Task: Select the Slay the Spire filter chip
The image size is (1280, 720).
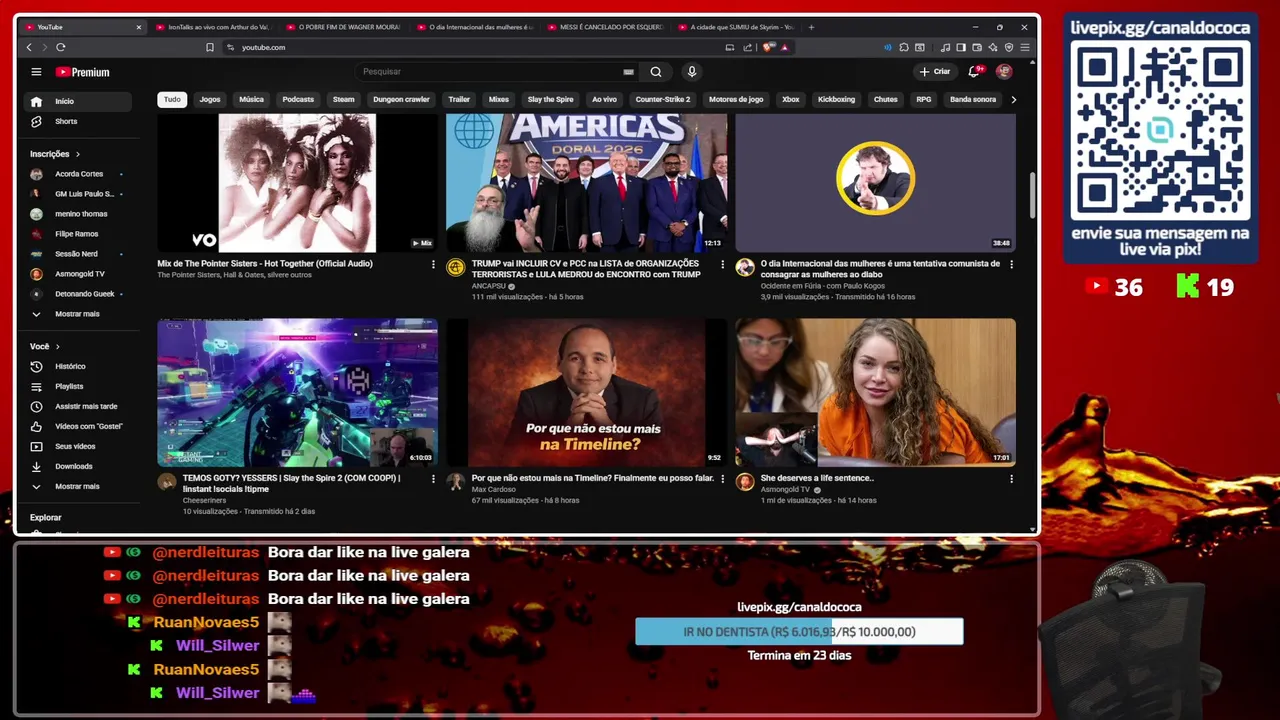Action: tap(550, 99)
